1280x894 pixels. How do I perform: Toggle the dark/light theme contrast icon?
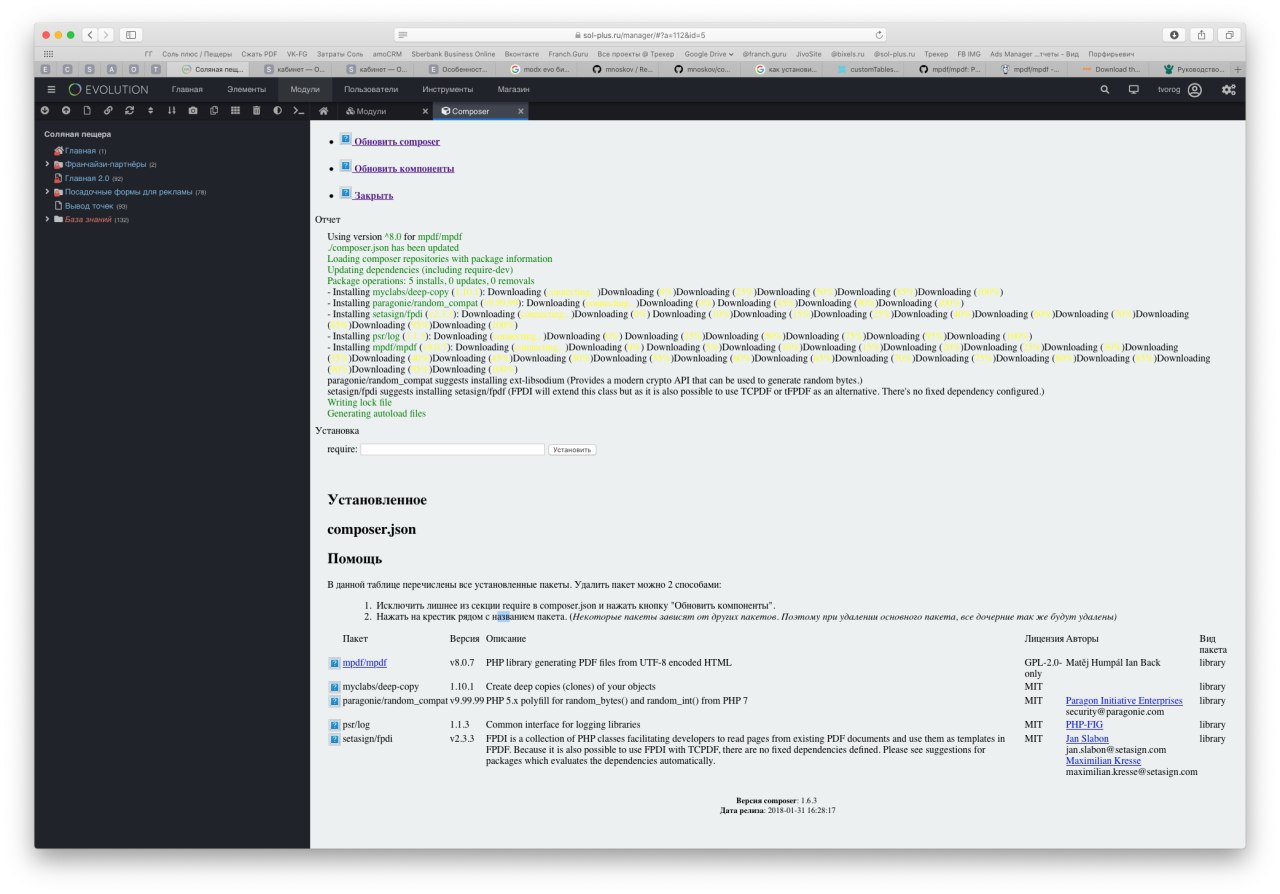click(x=277, y=111)
